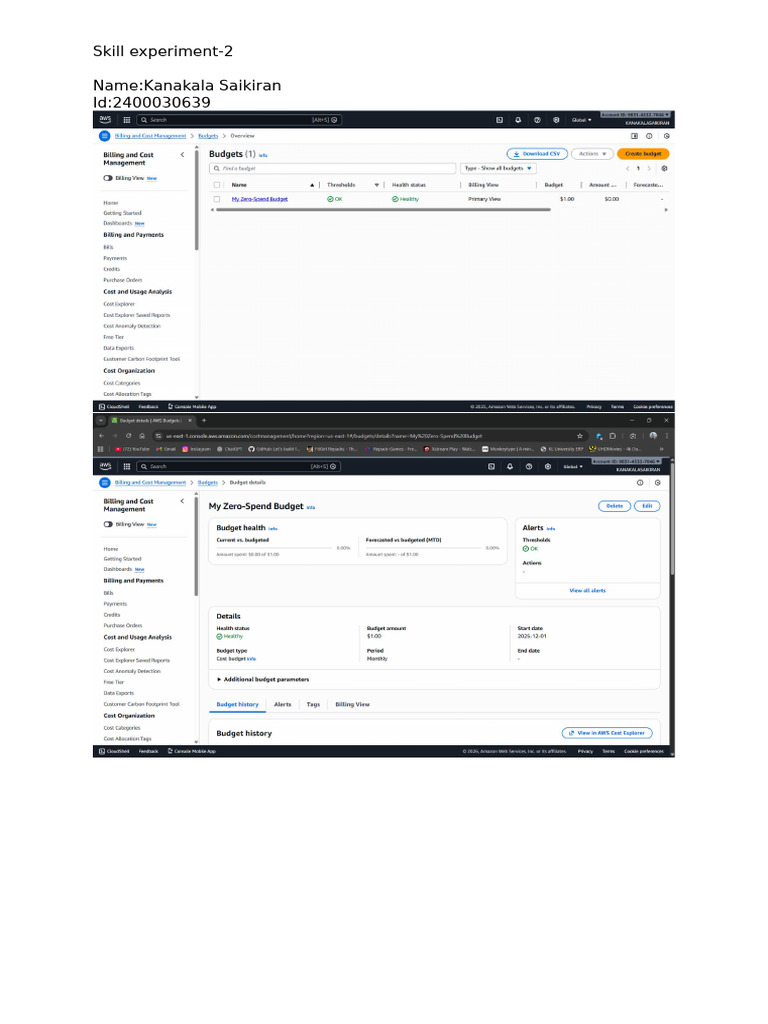Open the help icon in lower screenshot header
Screen dimensions: 768x1024
[529, 466]
